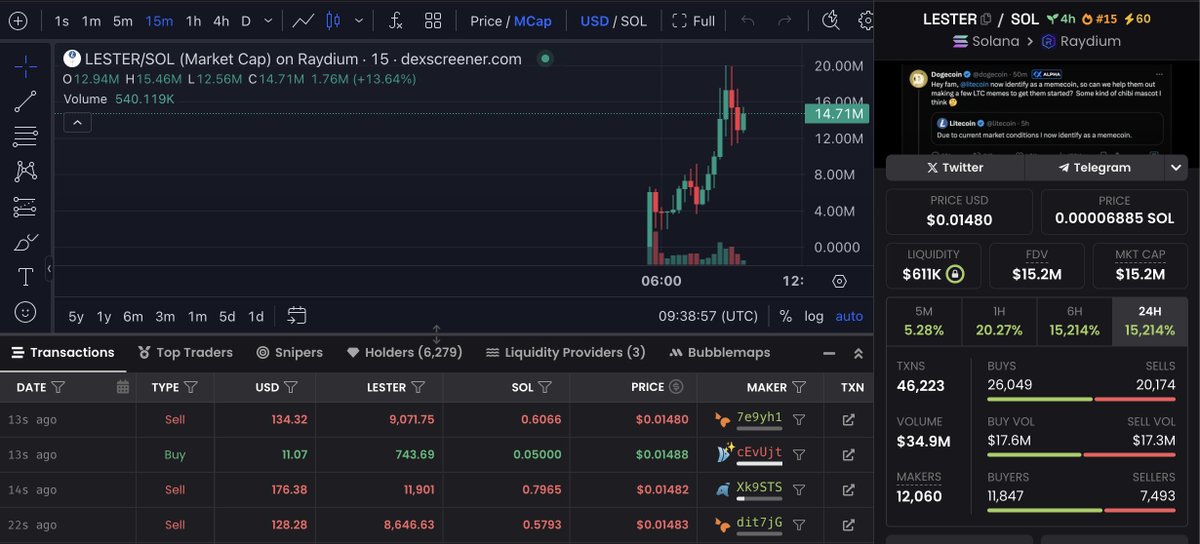Expand more social links dropdown

[x=1176, y=168]
